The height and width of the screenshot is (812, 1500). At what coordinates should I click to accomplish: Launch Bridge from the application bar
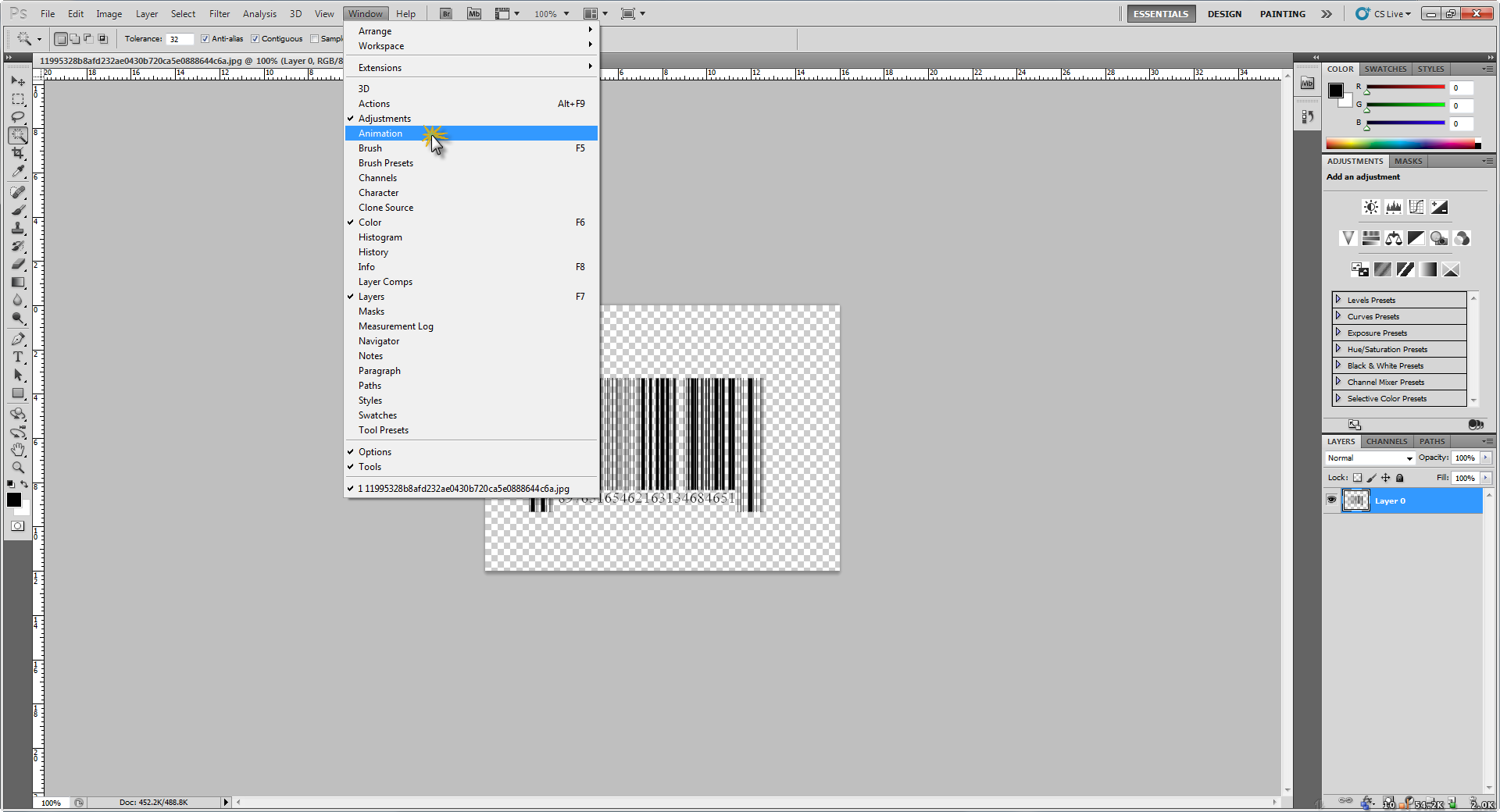[x=446, y=14]
